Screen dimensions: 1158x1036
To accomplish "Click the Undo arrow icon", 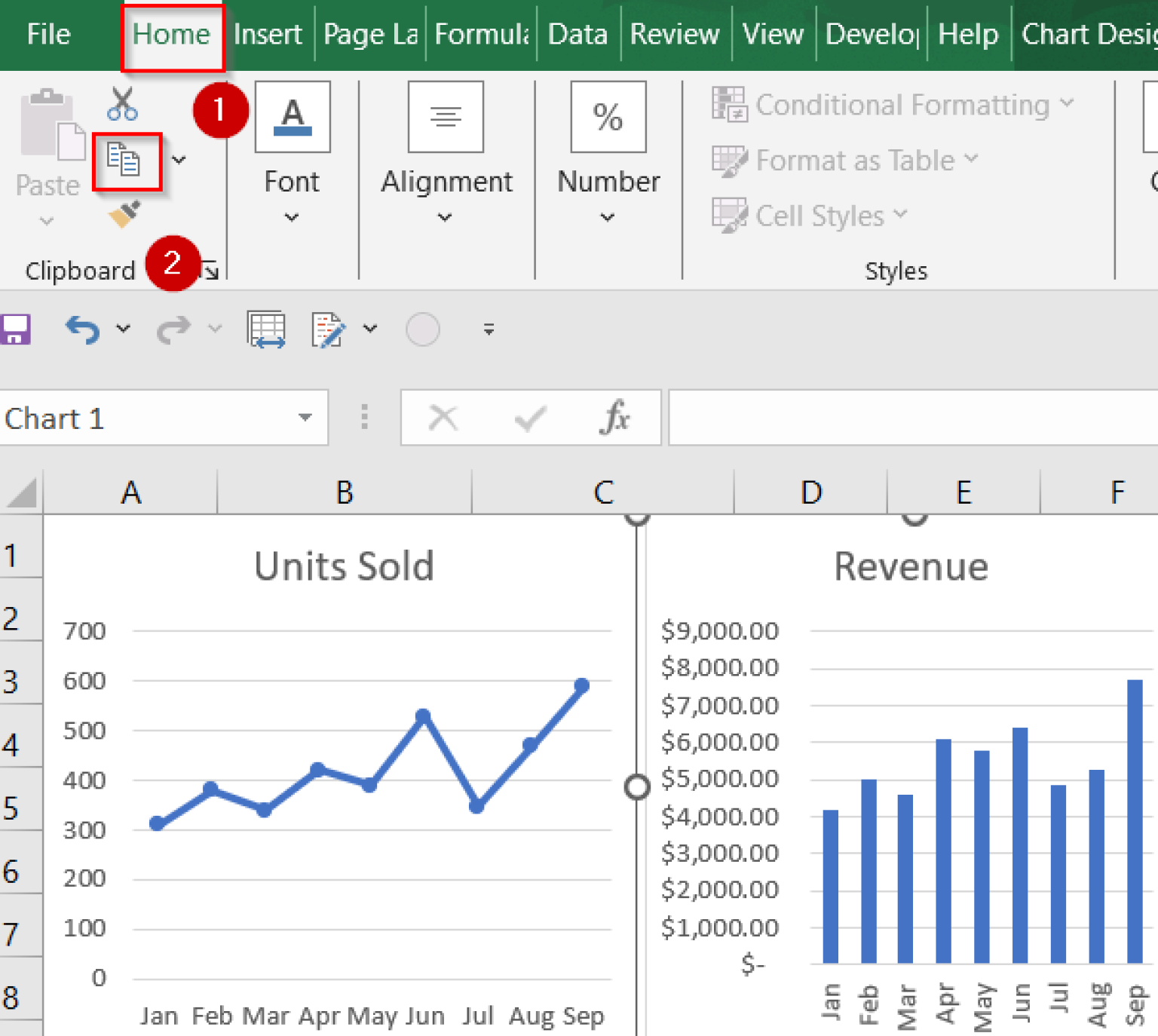I will coord(83,329).
